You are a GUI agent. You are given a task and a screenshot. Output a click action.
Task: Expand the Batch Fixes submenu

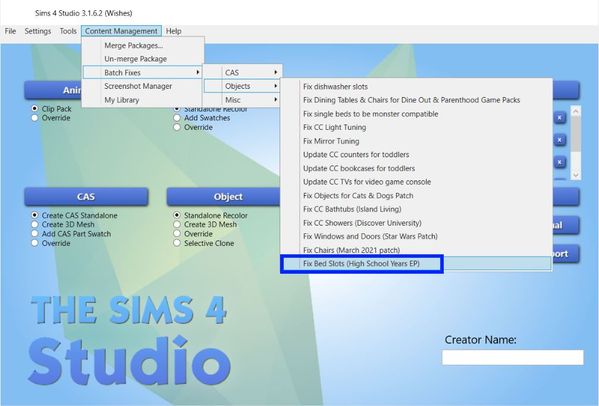142,73
